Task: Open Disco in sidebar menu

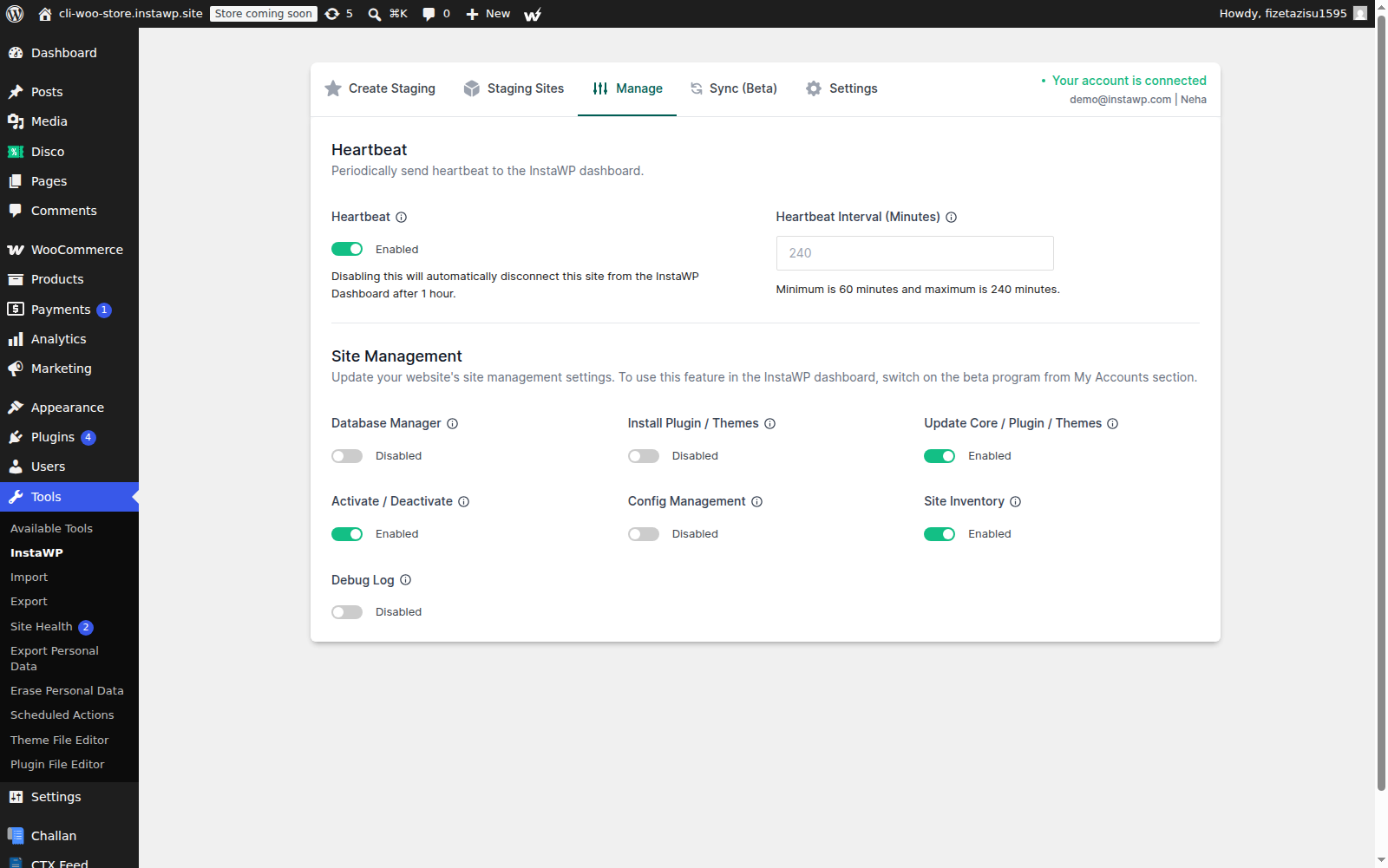Action: tap(69, 152)
